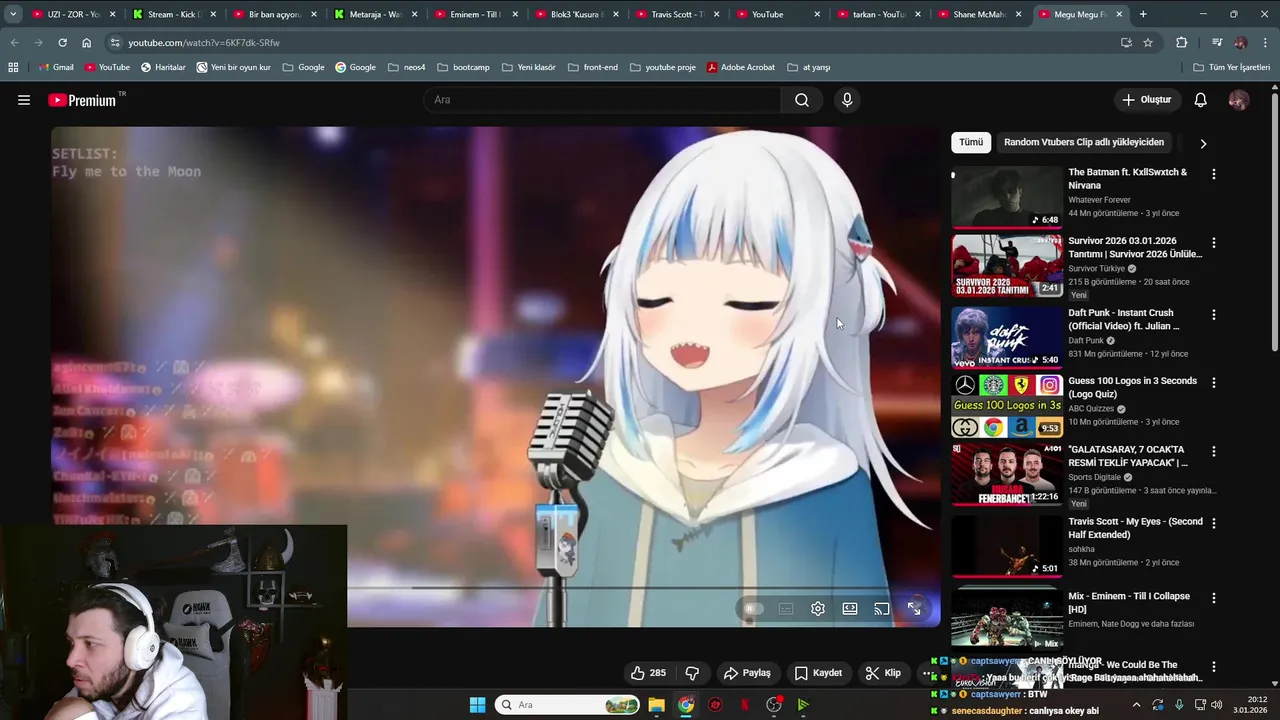Open options menu for Guess 100 Logos video
Image resolution: width=1280 pixels, height=720 pixels.
click(x=1214, y=383)
